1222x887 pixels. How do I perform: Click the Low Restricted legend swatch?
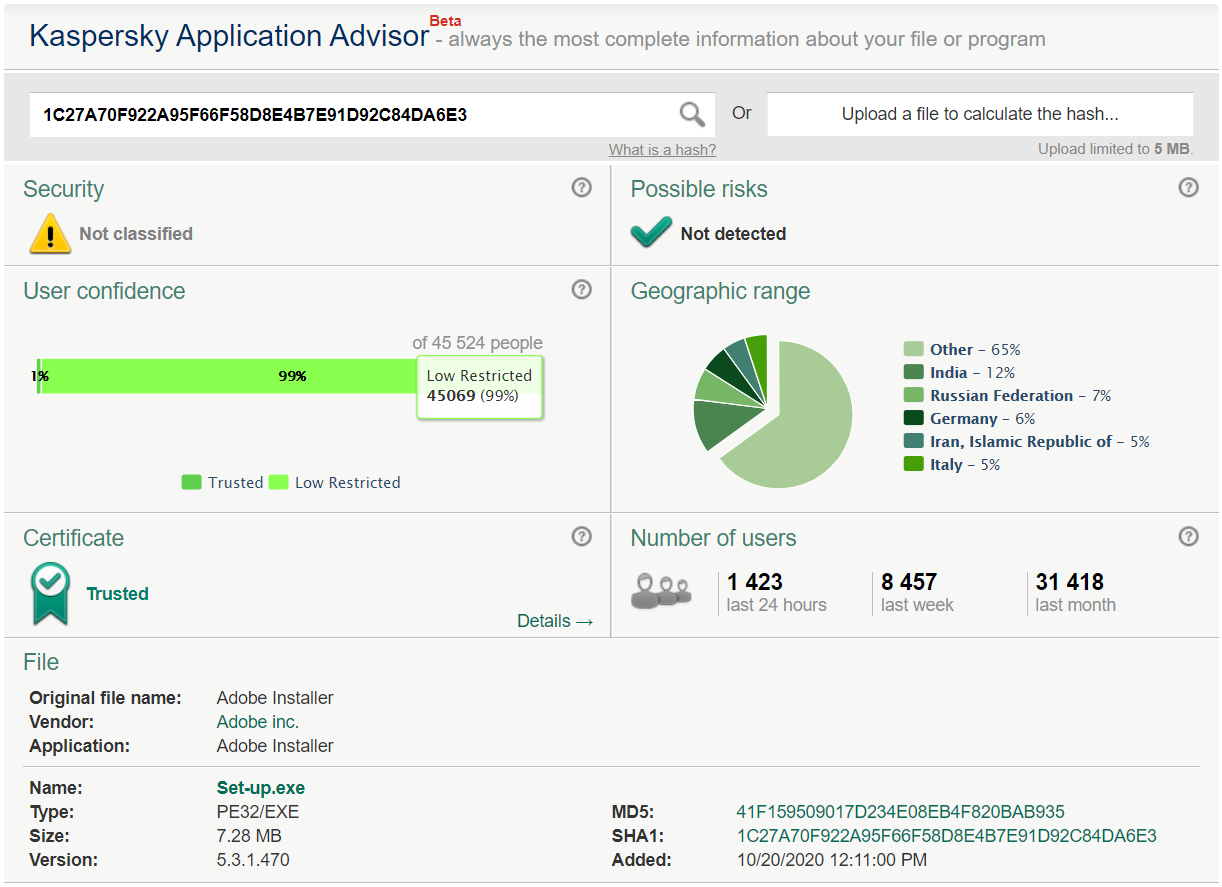click(278, 482)
